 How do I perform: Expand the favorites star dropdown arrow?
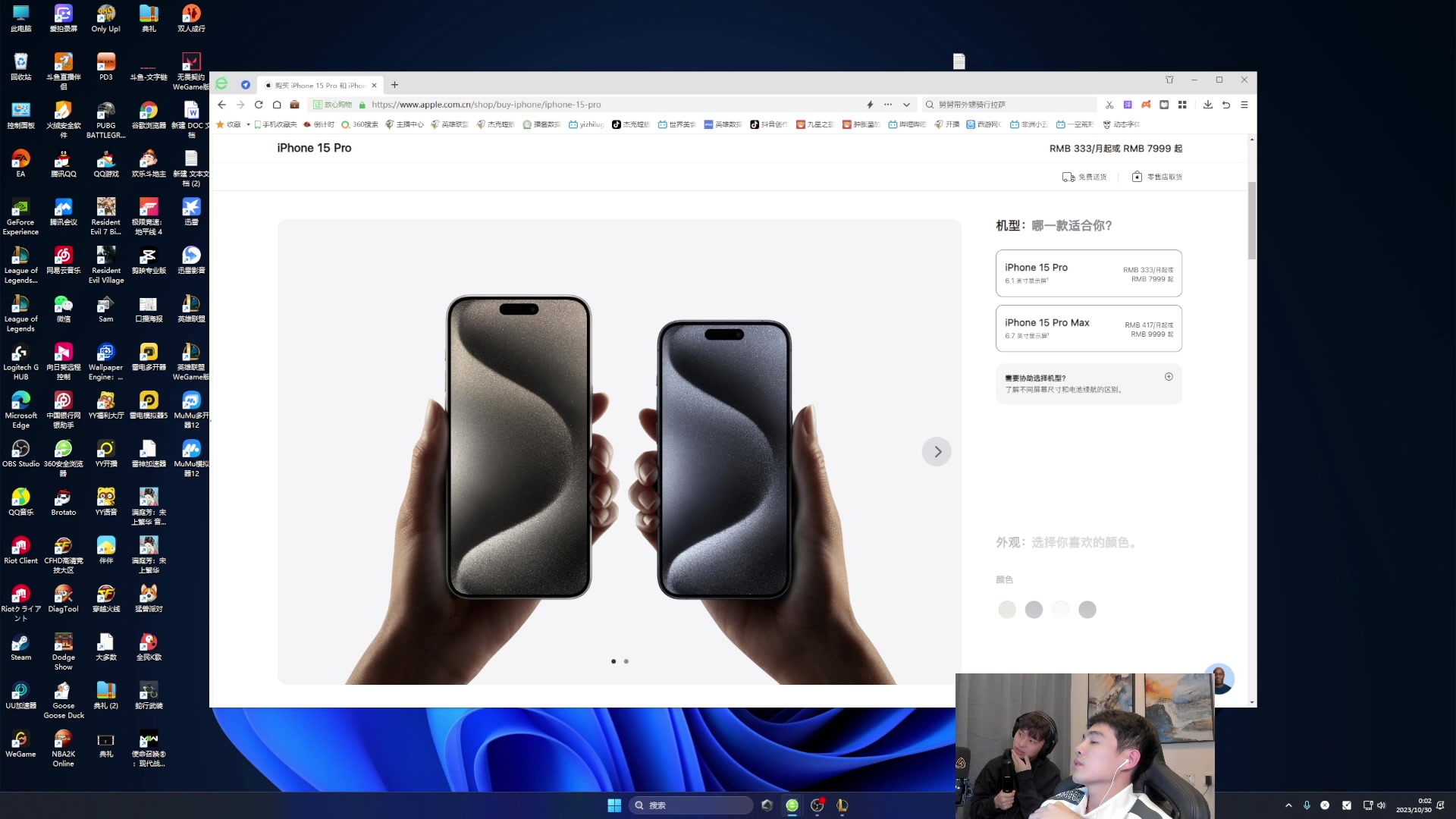pyautogui.click(x=248, y=124)
